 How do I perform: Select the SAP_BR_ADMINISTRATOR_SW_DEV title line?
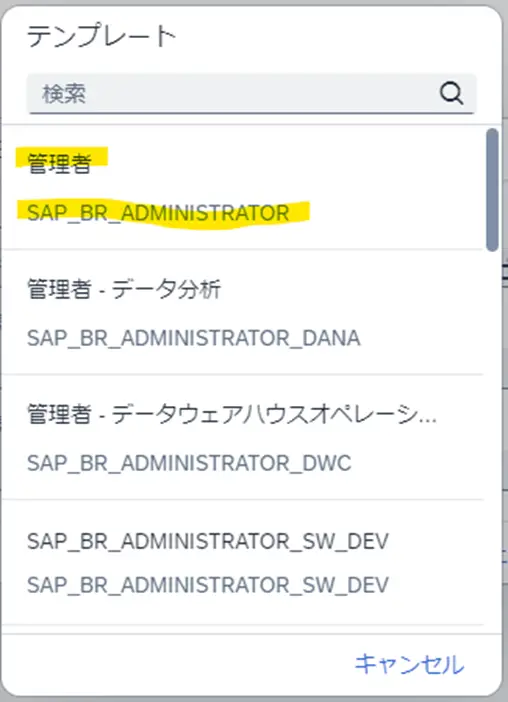coord(208,541)
